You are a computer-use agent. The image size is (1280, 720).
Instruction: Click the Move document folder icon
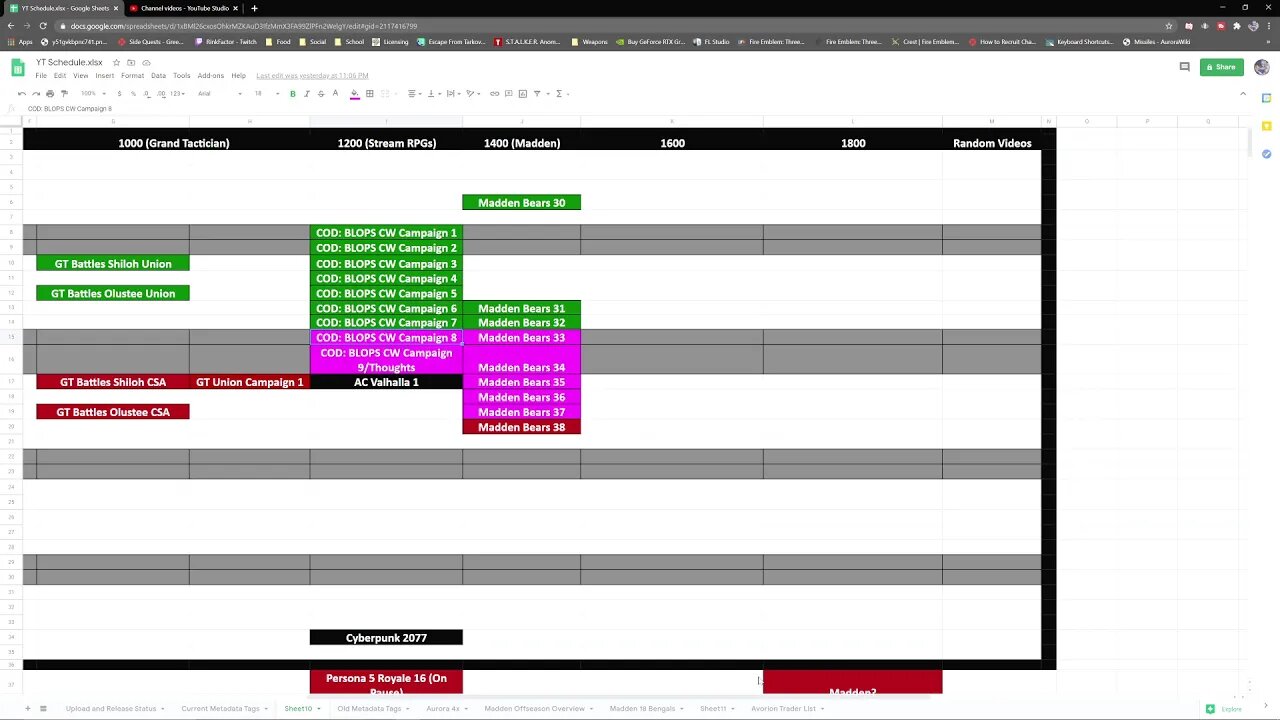[x=131, y=63]
